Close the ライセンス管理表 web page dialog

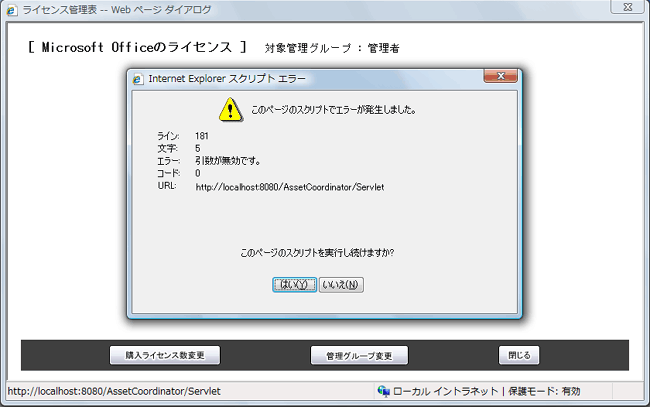[628, 7]
